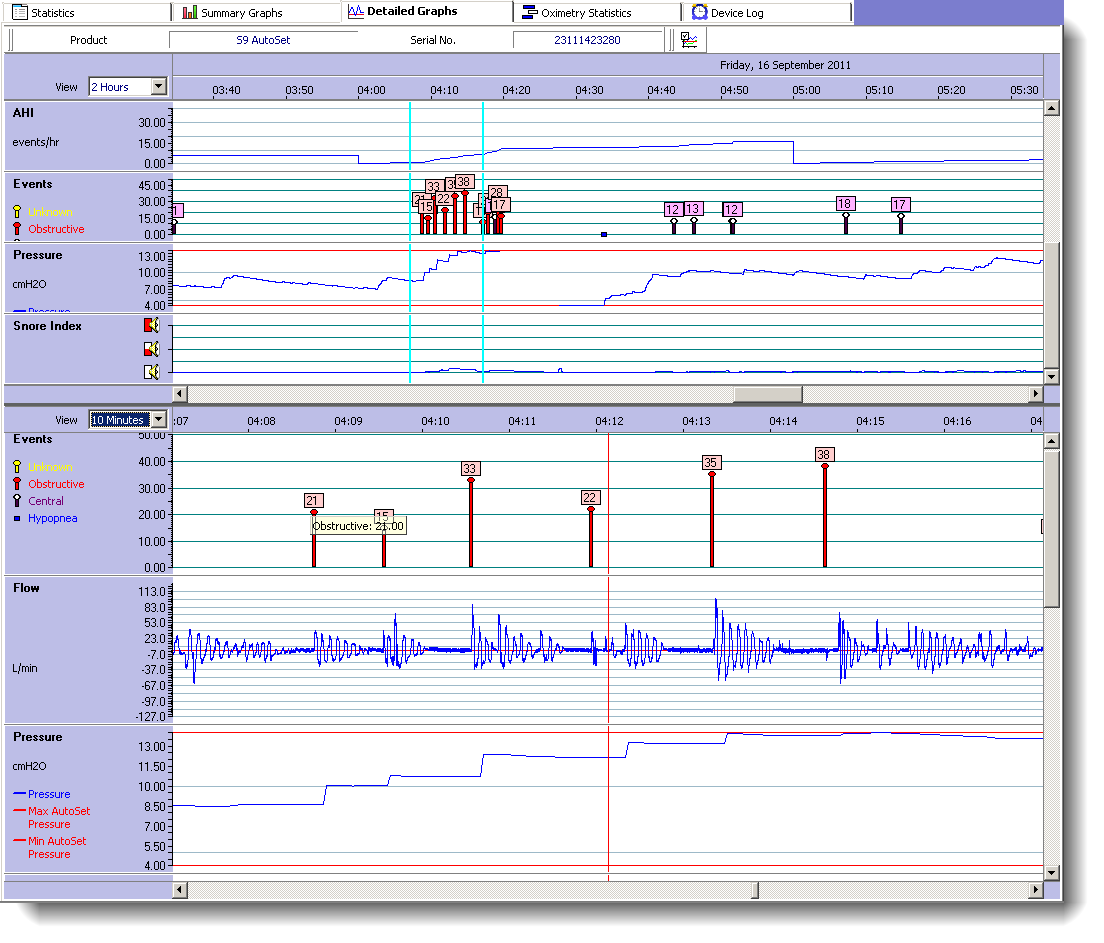Image resolution: width=1104 pixels, height=943 pixels.
Task: Click obstructive event marker 21 in lower graph
Action: click(x=313, y=501)
